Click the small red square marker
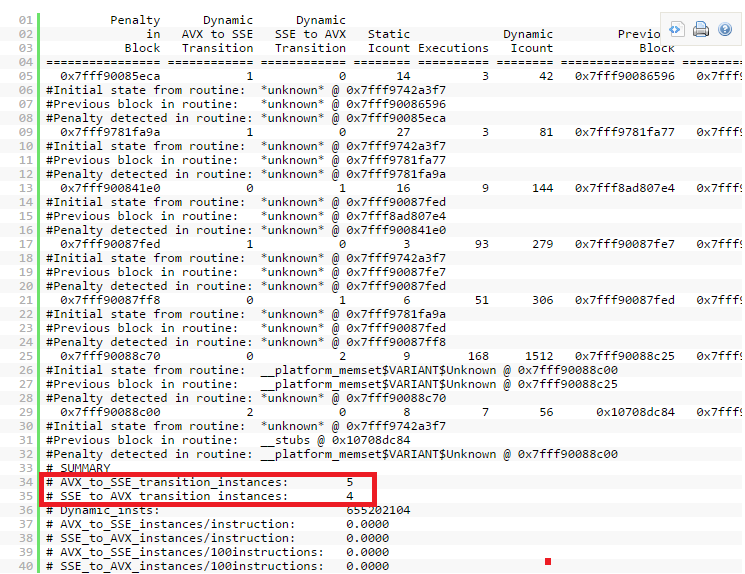This screenshot has height=574, width=745. [x=548, y=561]
